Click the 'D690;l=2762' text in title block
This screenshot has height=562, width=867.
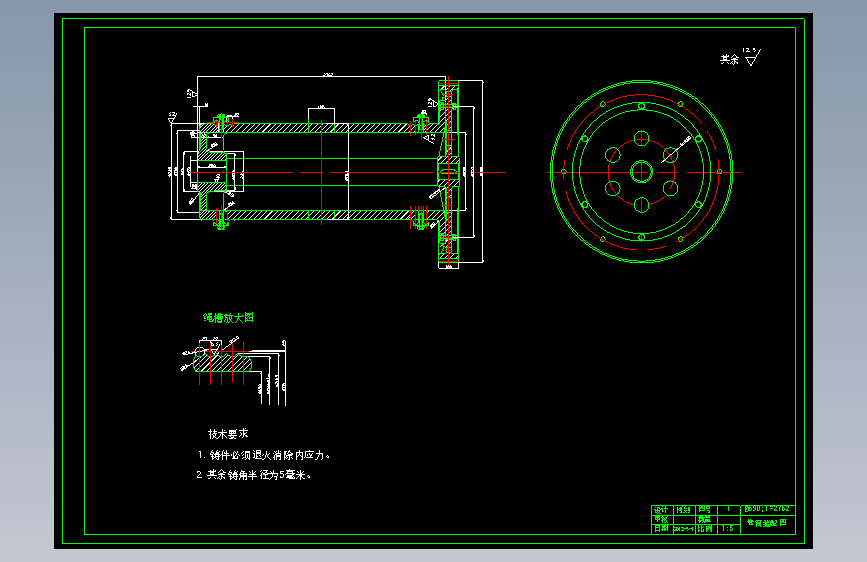click(x=767, y=509)
